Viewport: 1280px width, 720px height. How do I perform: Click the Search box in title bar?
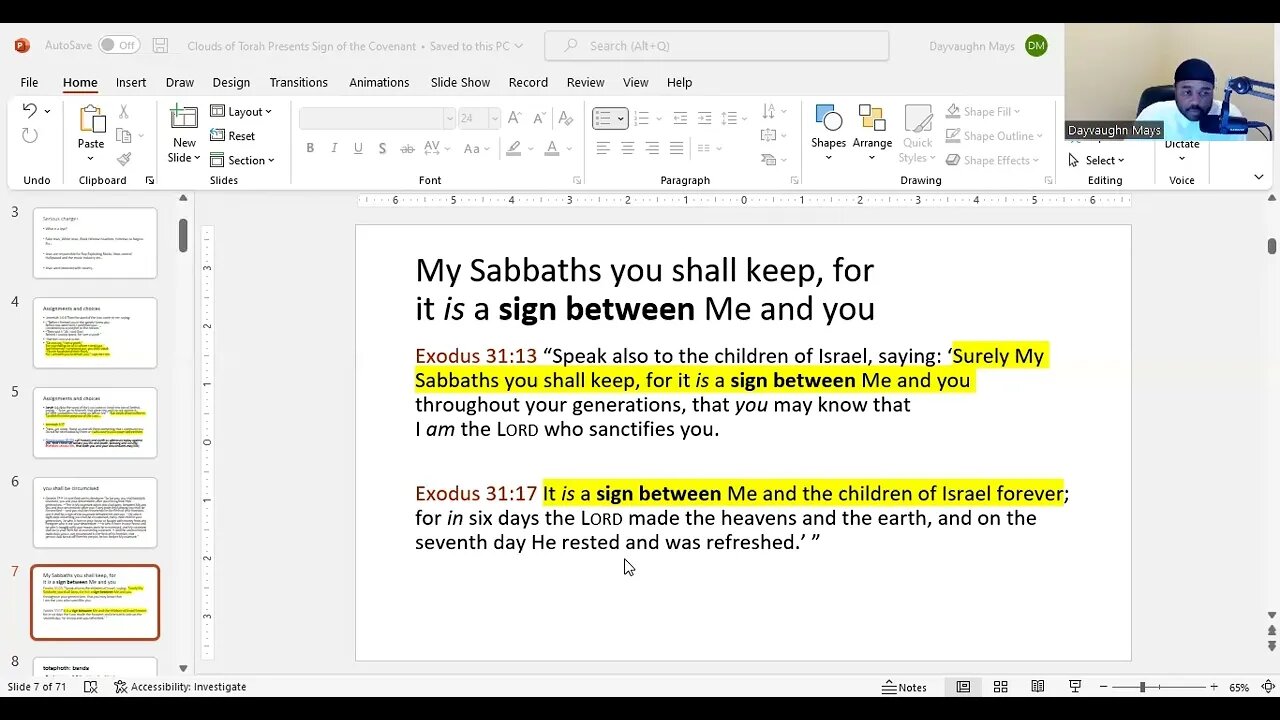point(717,45)
